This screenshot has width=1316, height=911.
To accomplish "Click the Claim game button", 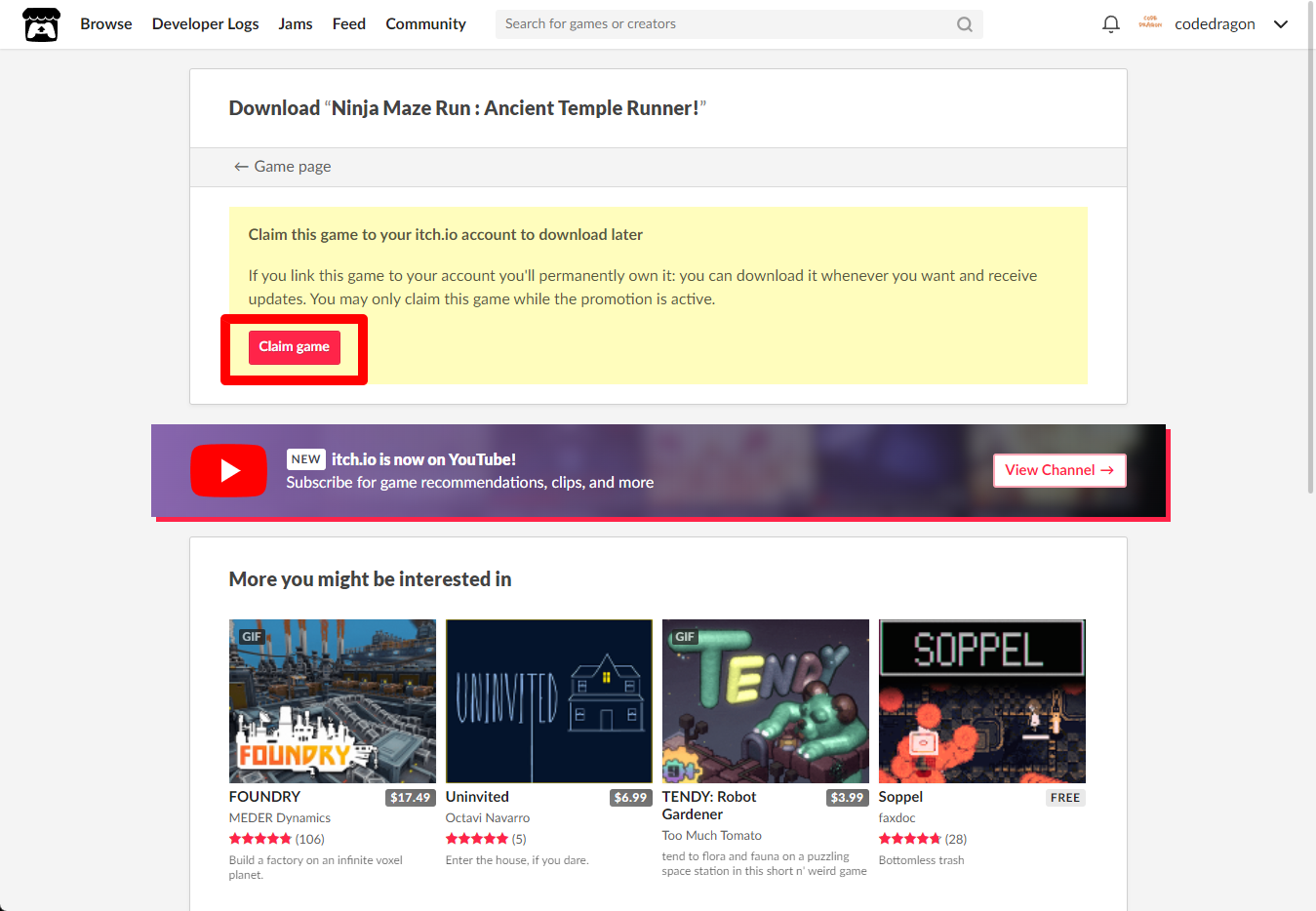I will [x=294, y=347].
